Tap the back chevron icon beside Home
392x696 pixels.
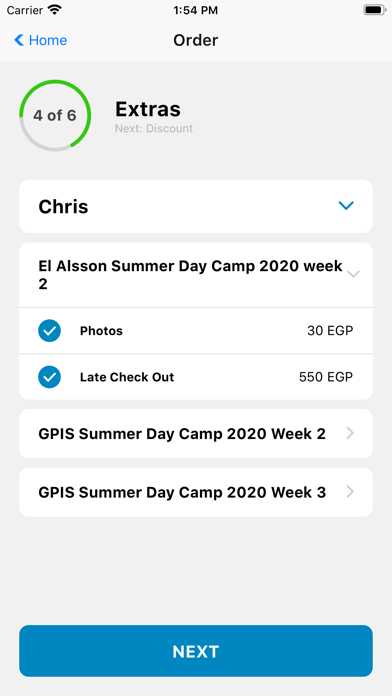click(x=19, y=40)
